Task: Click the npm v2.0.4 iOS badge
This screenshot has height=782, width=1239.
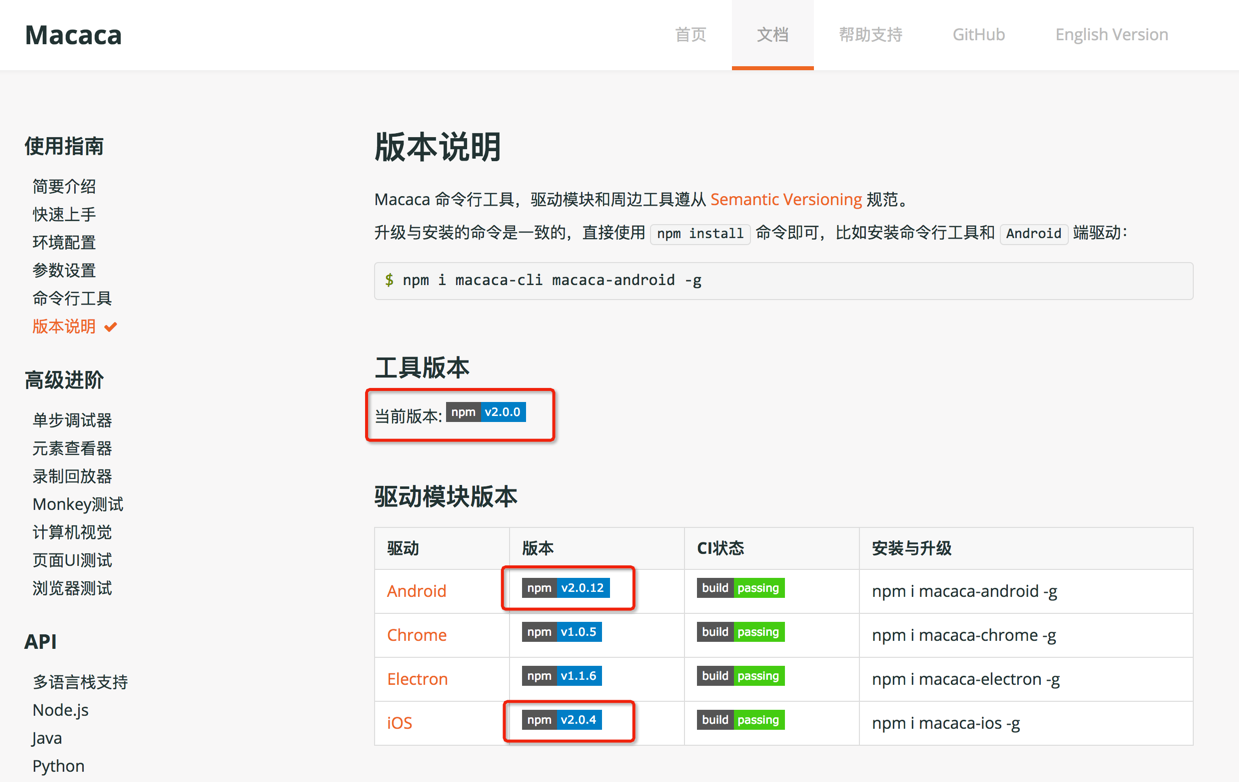Action: click(x=562, y=720)
